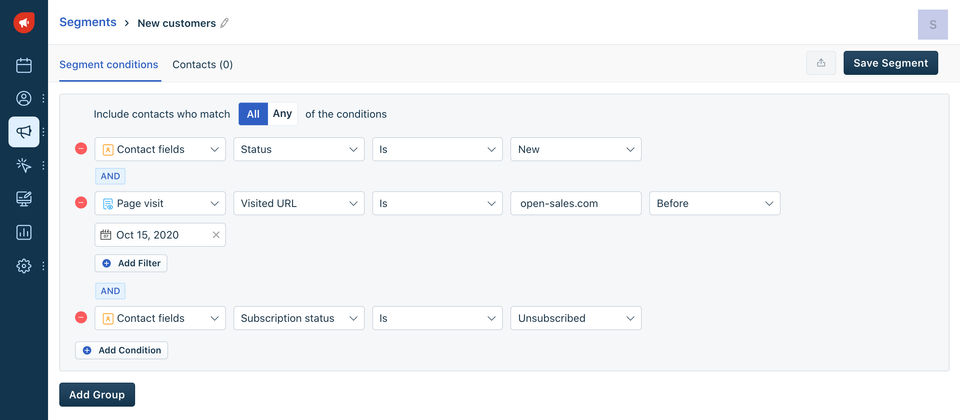Click the Add Group button
Image resolution: width=960 pixels, height=420 pixels.
(96, 394)
